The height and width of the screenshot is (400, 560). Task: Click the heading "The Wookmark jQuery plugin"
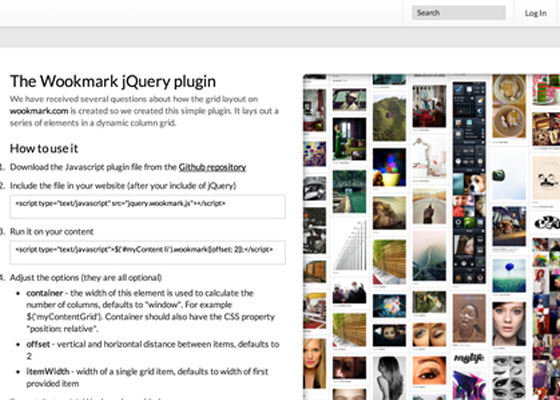coord(113,81)
